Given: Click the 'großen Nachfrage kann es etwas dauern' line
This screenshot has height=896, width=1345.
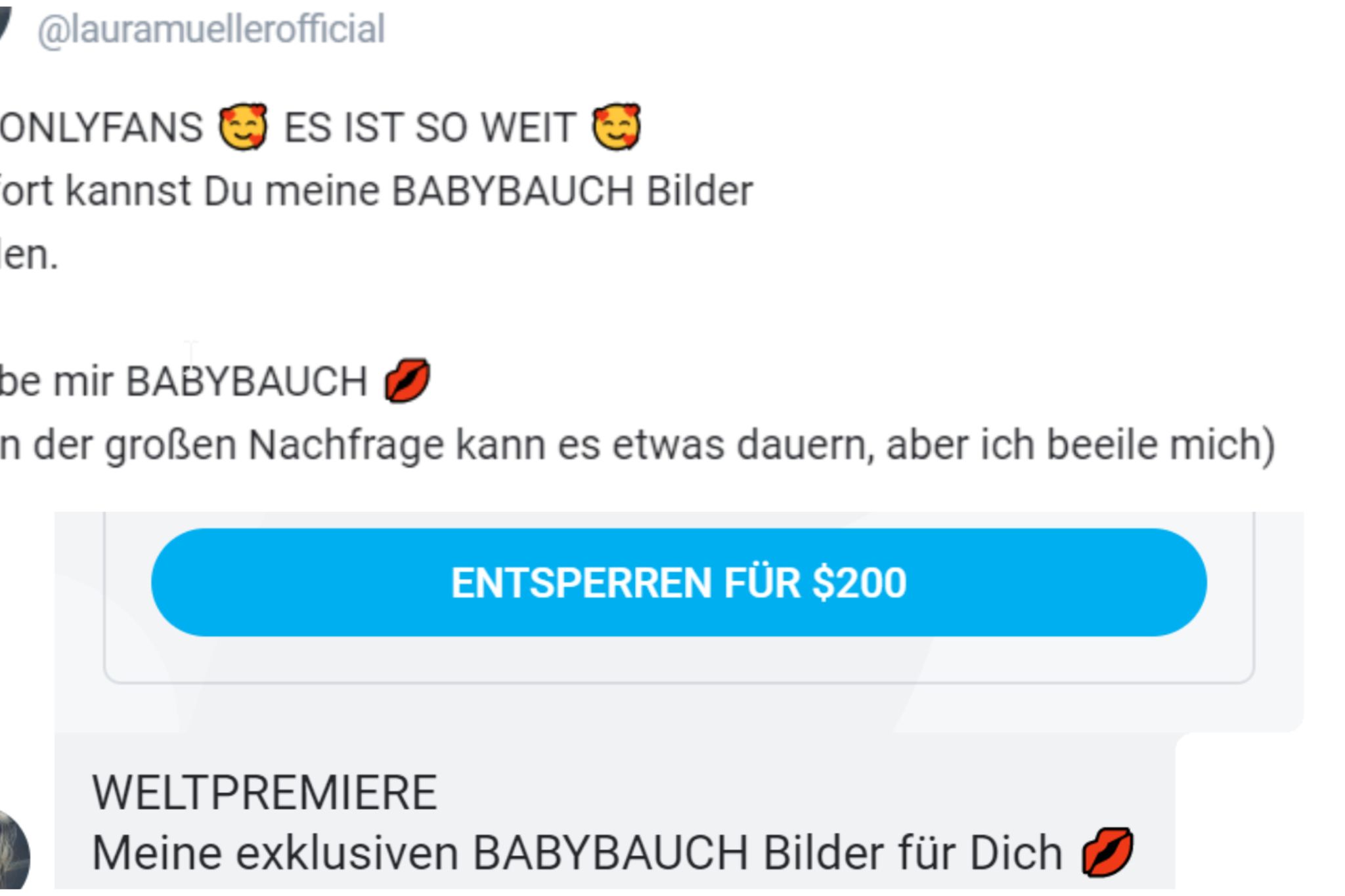Looking at the screenshot, I should [490, 445].
